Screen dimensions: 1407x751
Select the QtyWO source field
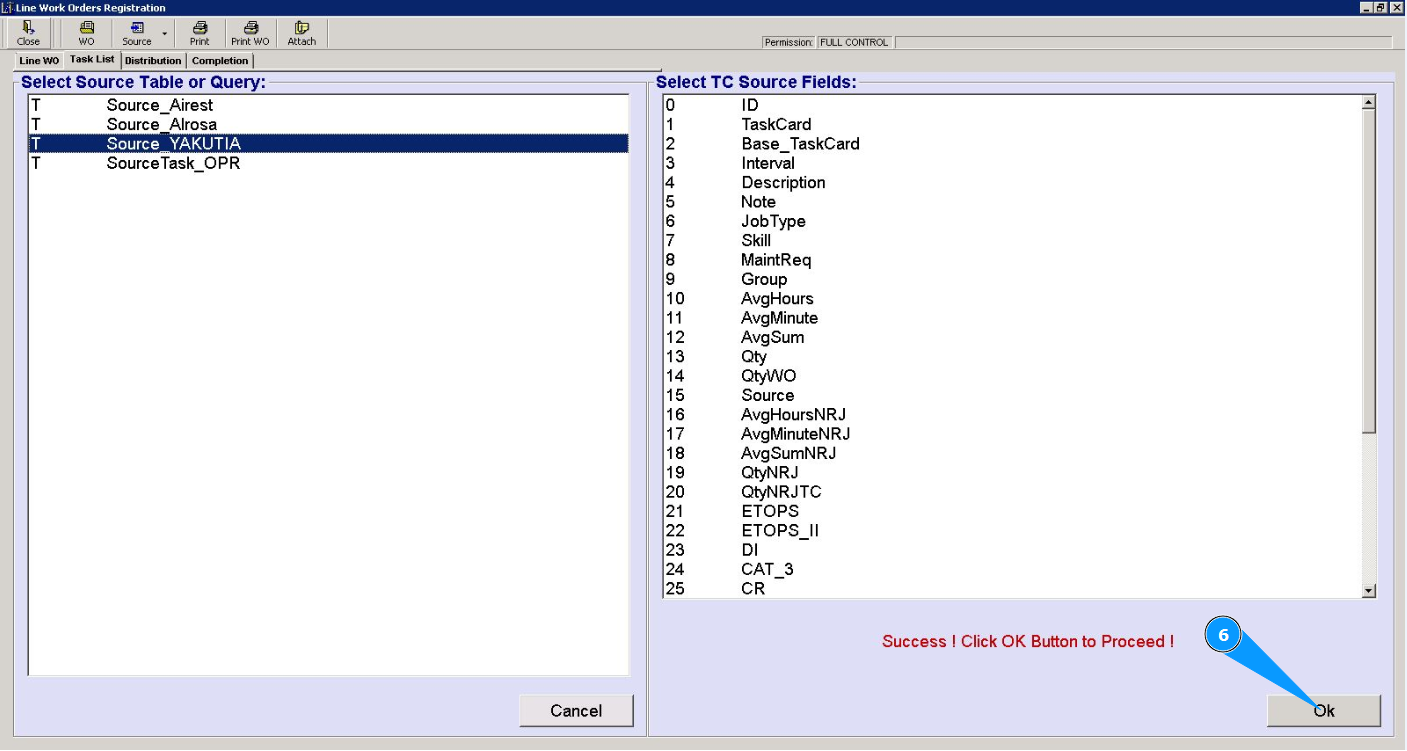pyautogui.click(x=1011, y=376)
